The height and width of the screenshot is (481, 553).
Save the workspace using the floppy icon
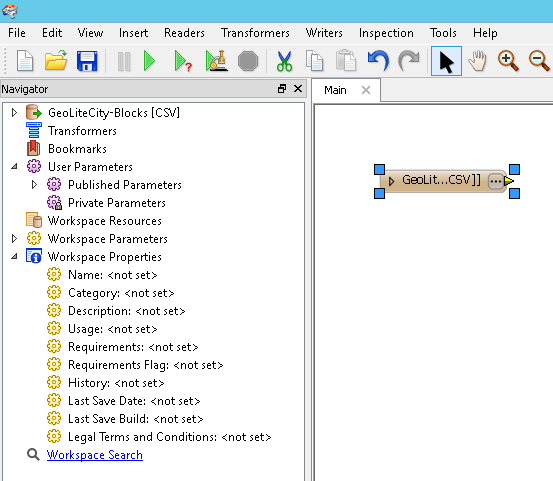87,61
